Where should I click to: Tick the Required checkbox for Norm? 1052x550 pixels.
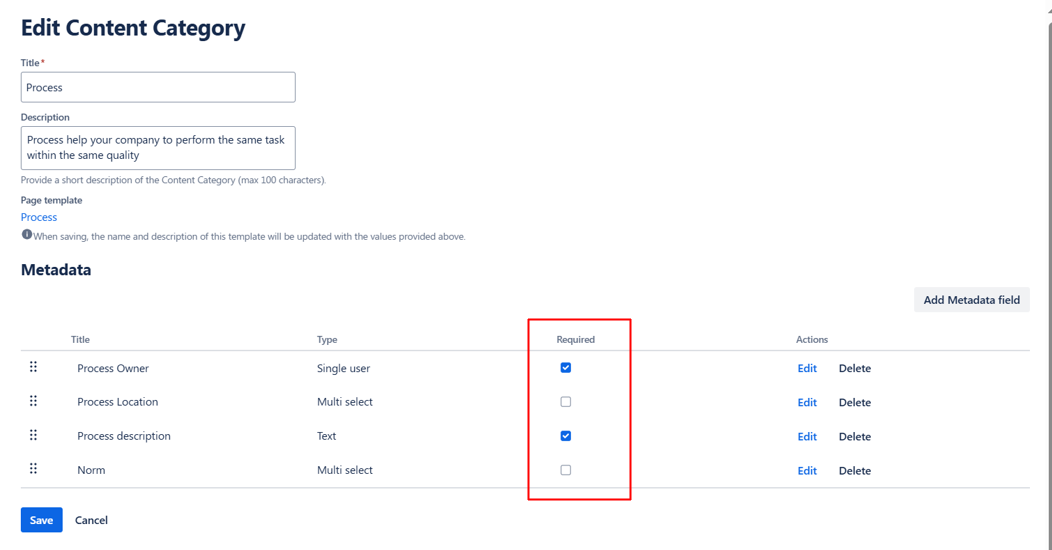pos(566,470)
